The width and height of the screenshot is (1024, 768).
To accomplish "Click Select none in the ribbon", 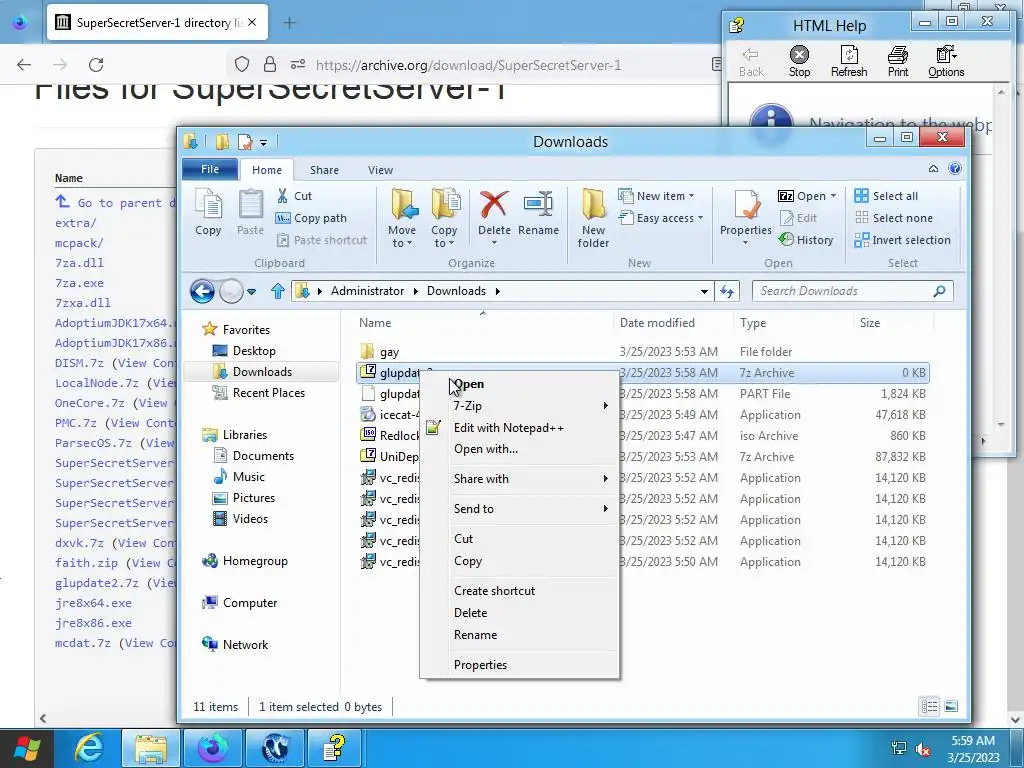I will click(x=893, y=218).
